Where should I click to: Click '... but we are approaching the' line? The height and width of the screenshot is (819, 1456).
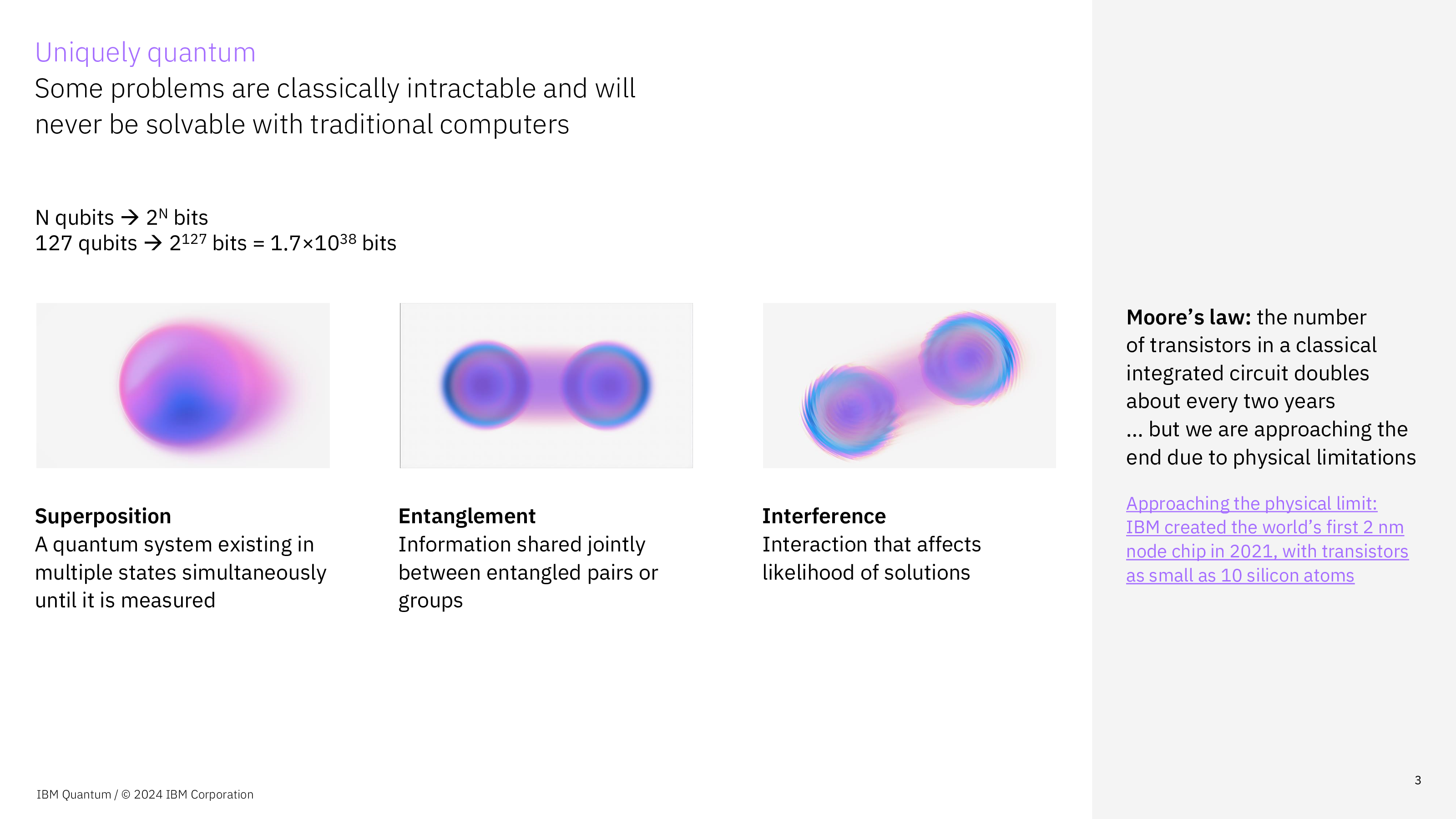(x=1266, y=430)
